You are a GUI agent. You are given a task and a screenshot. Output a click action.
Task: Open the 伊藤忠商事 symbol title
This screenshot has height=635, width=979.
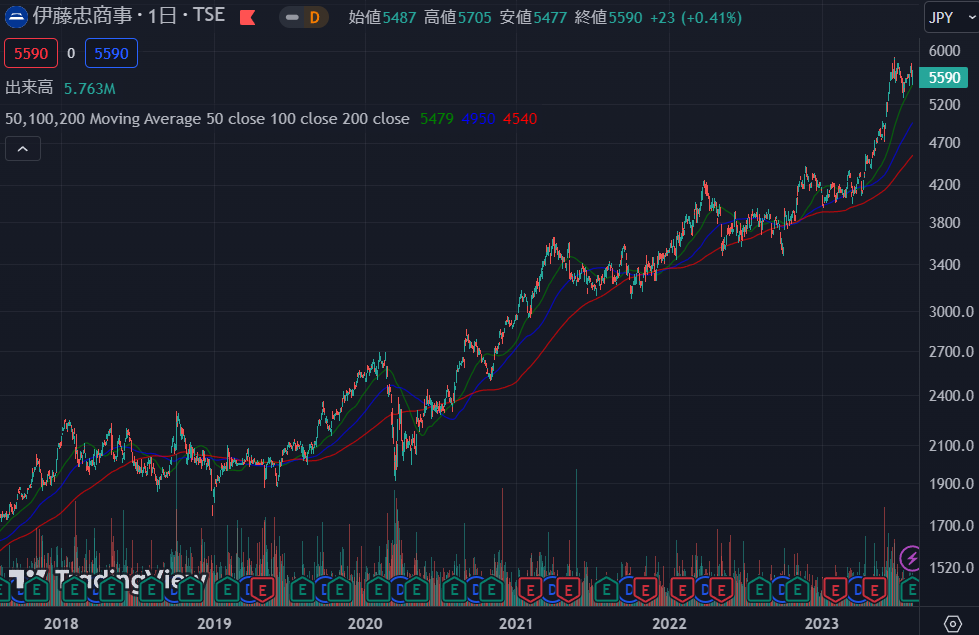(129, 16)
